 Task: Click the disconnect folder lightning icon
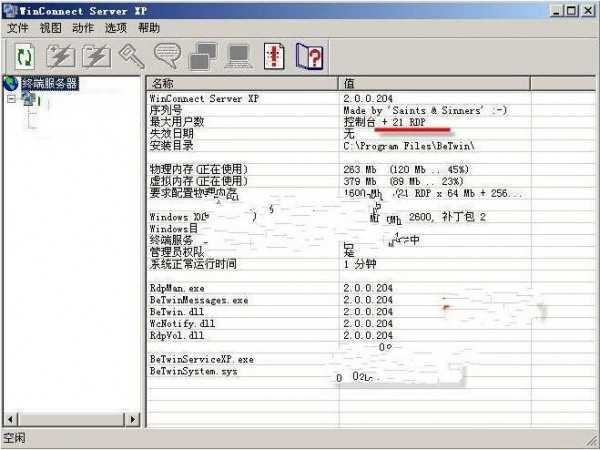click(96, 57)
